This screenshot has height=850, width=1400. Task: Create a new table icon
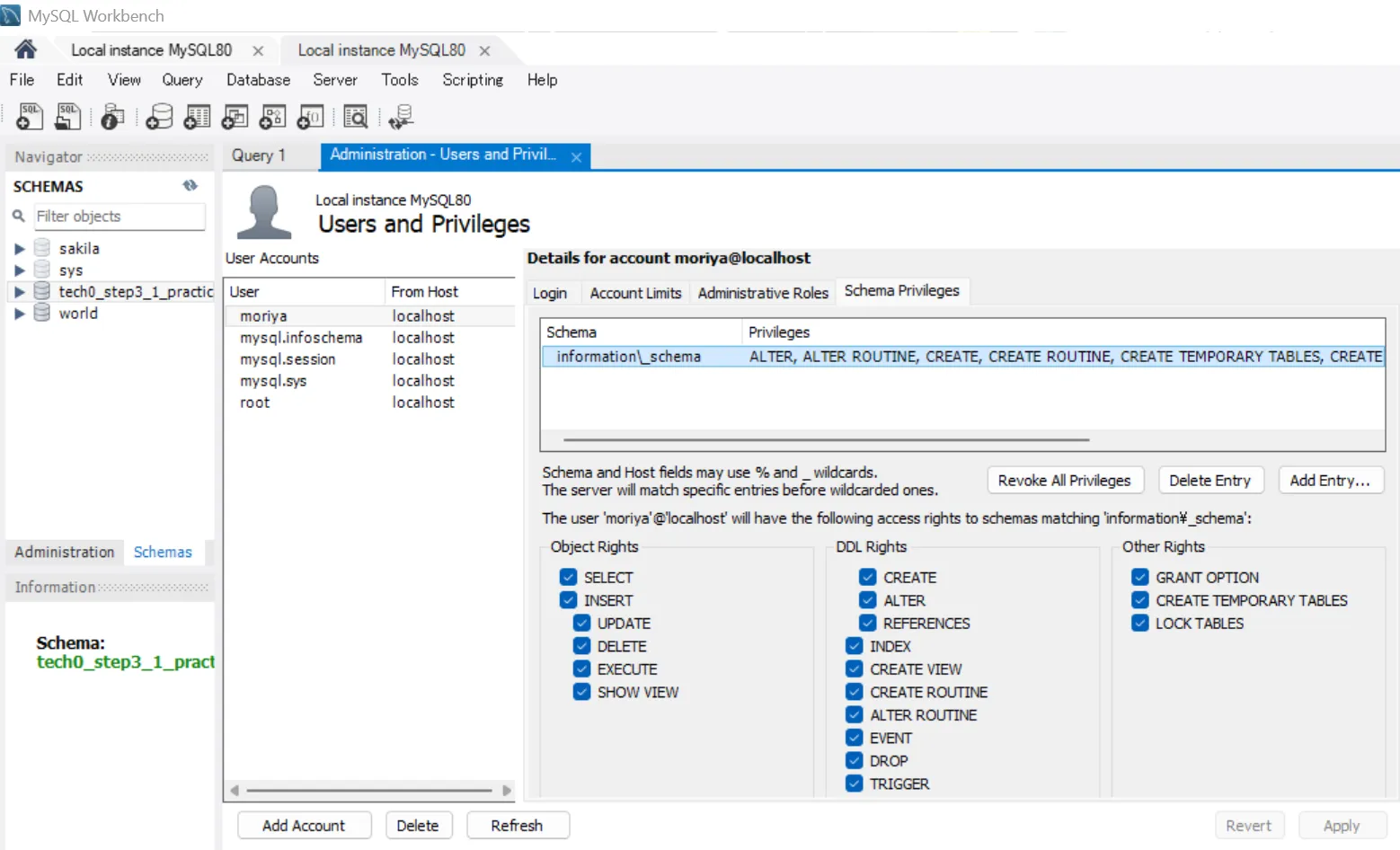click(197, 116)
